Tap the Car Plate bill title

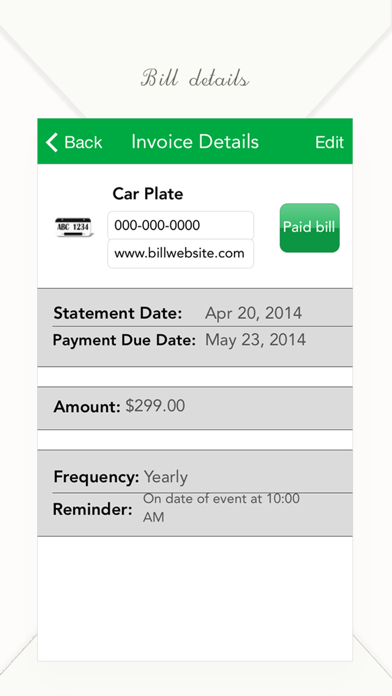click(x=148, y=194)
